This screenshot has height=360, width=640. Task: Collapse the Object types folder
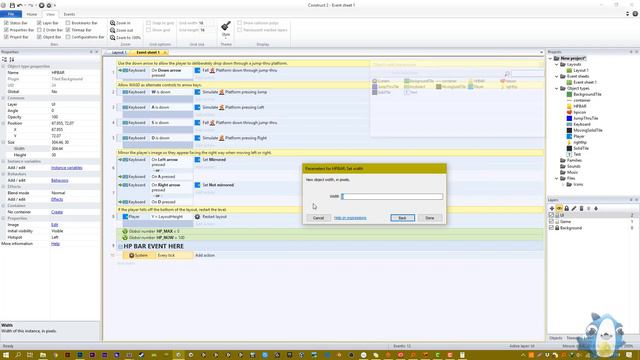[557, 88]
